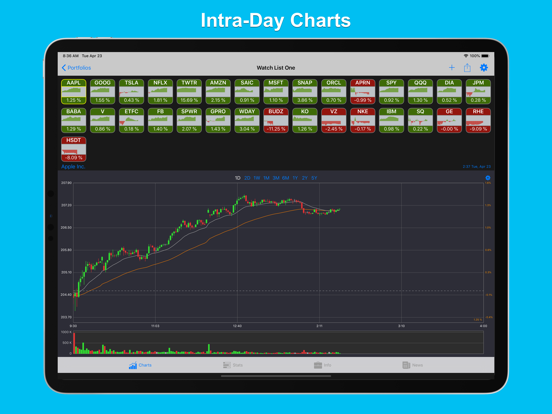The width and height of the screenshot is (552, 414).
Task: Select the IBM ticker tile
Action: click(x=391, y=120)
